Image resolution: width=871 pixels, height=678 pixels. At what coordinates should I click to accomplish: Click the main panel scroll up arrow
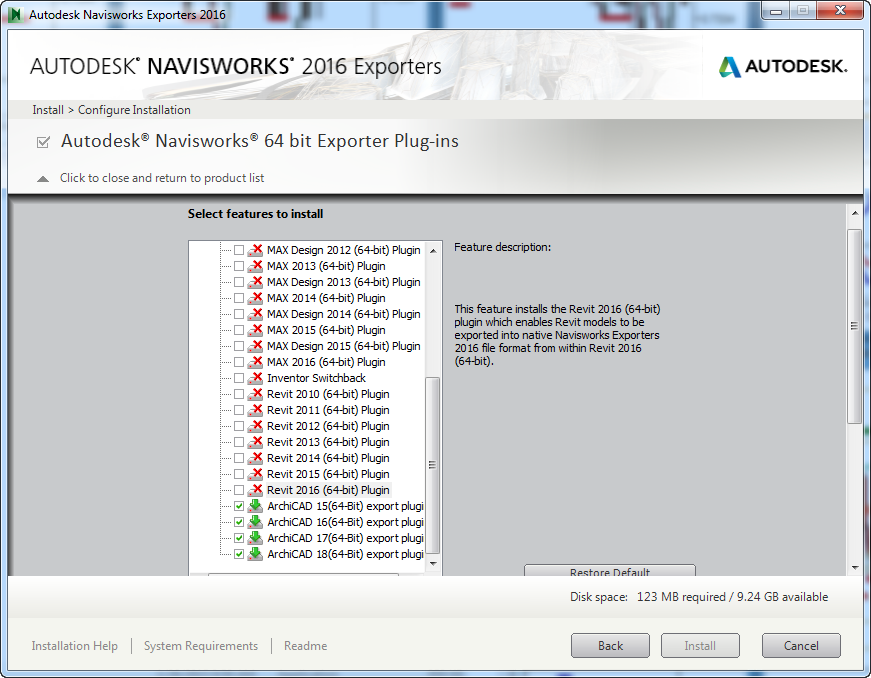[x=855, y=213]
